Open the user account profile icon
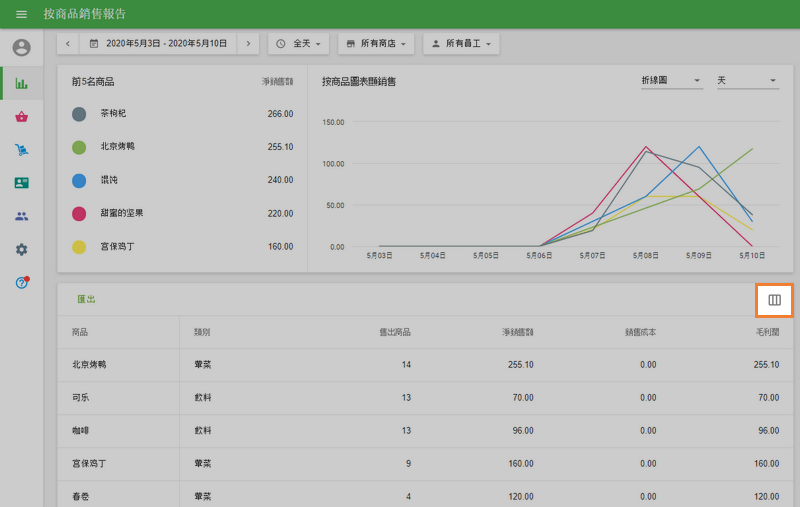This screenshot has width=800, height=507. click(x=21, y=48)
